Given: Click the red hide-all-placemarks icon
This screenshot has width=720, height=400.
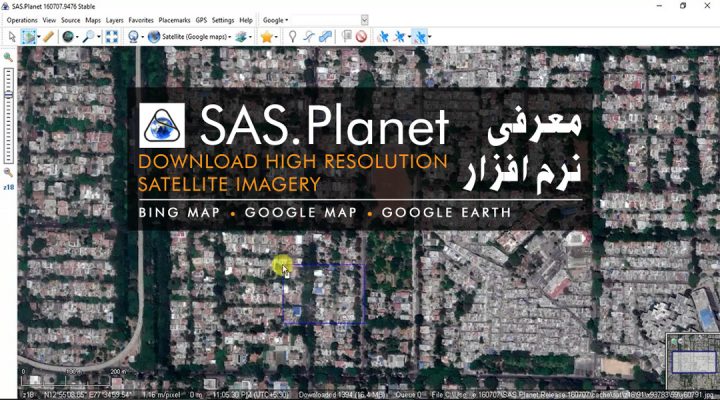Looking at the screenshot, I should 361,37.
